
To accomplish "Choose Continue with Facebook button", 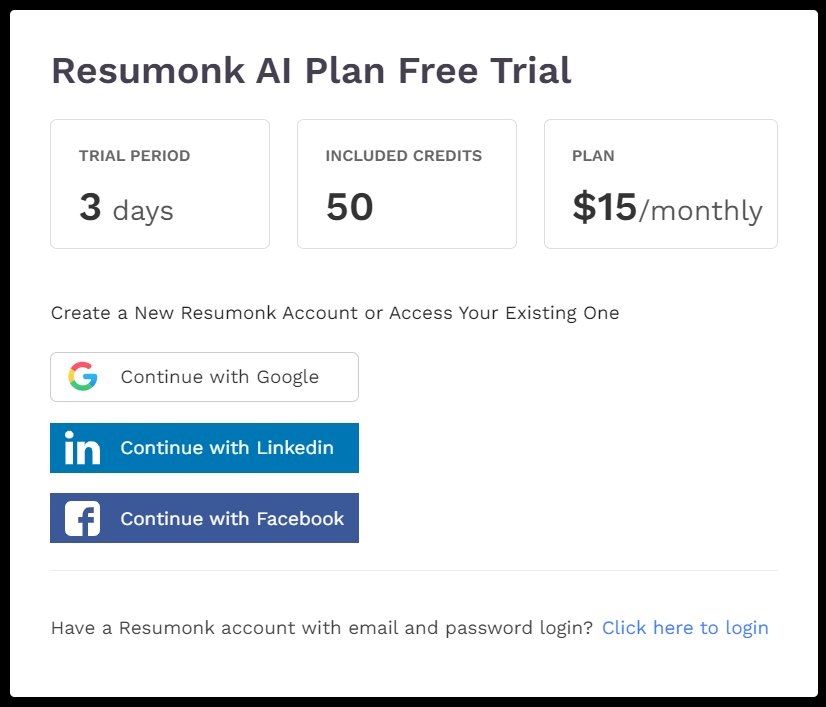I will [x=204, y=518].
